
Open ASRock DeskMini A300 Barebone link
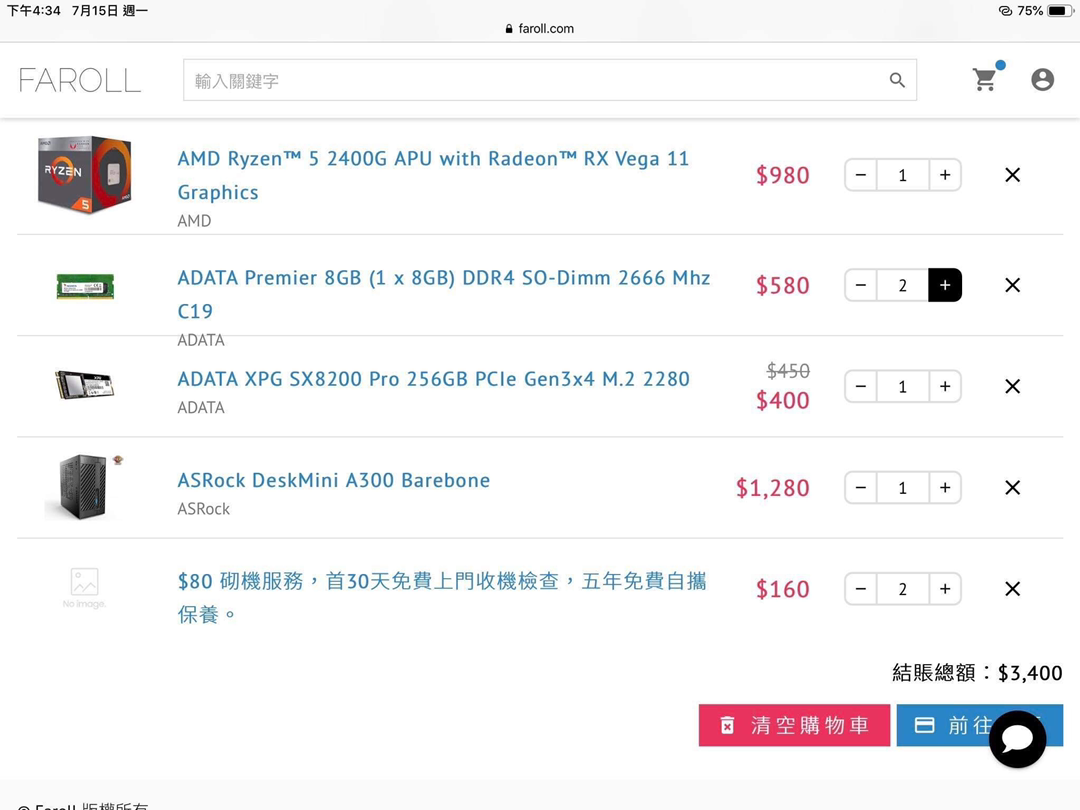coord(333,480)
